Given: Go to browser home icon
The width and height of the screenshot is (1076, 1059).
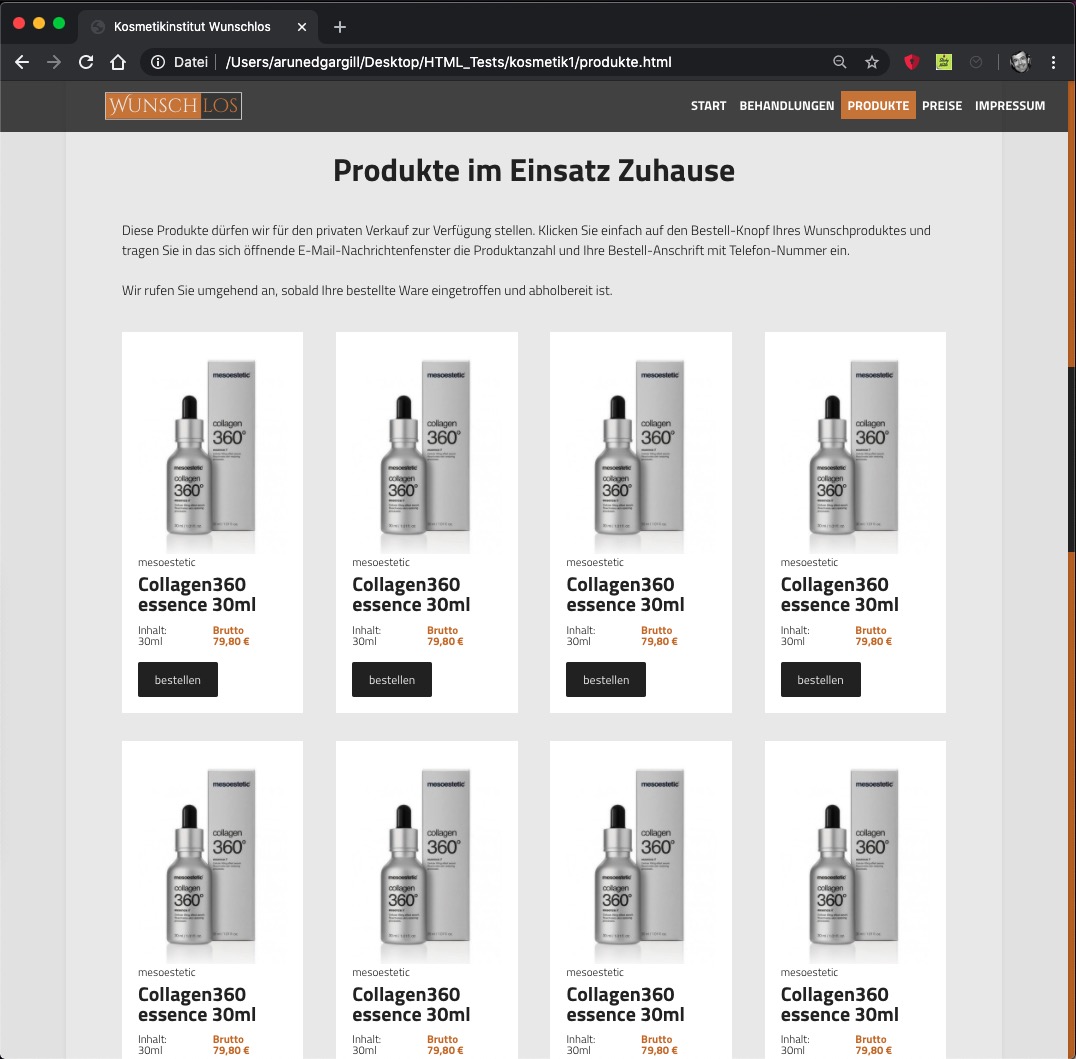Looking at the screenshot, I should point(118,62).
